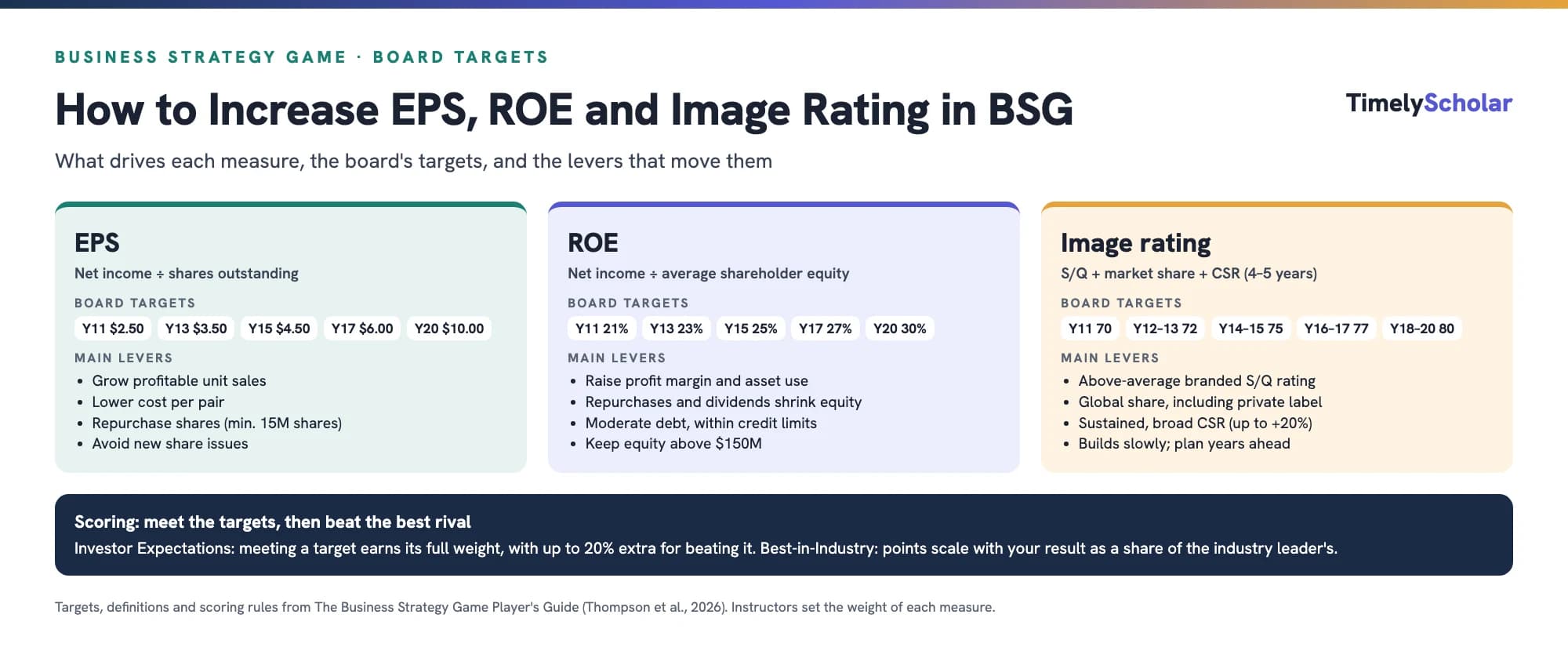Select "Repurchases and dividends shrink equity" bullet
This screenshot has width=1568, height=647.
pyautogui.click(x=723, y=402)
